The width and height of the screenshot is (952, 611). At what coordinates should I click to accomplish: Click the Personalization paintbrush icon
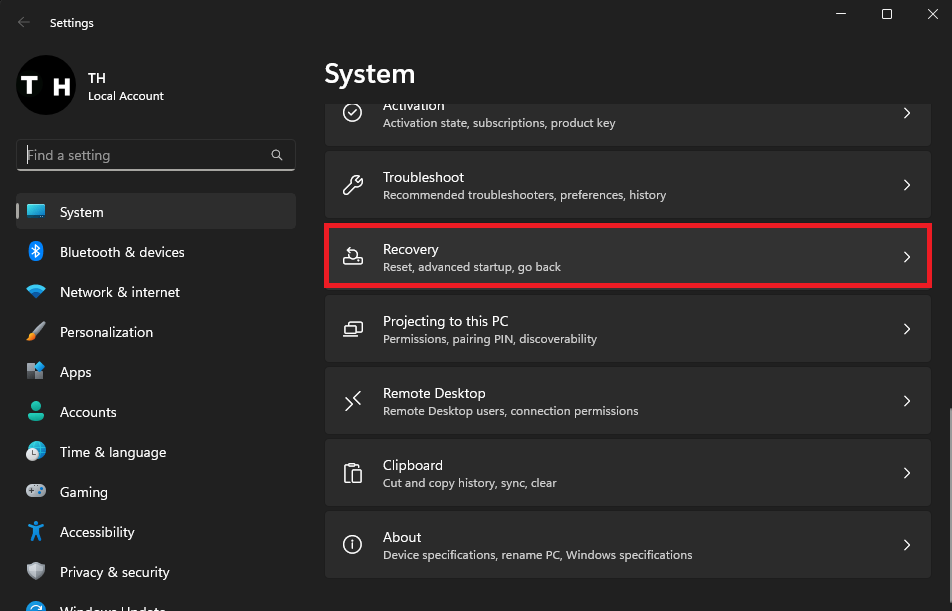[36, 332]
